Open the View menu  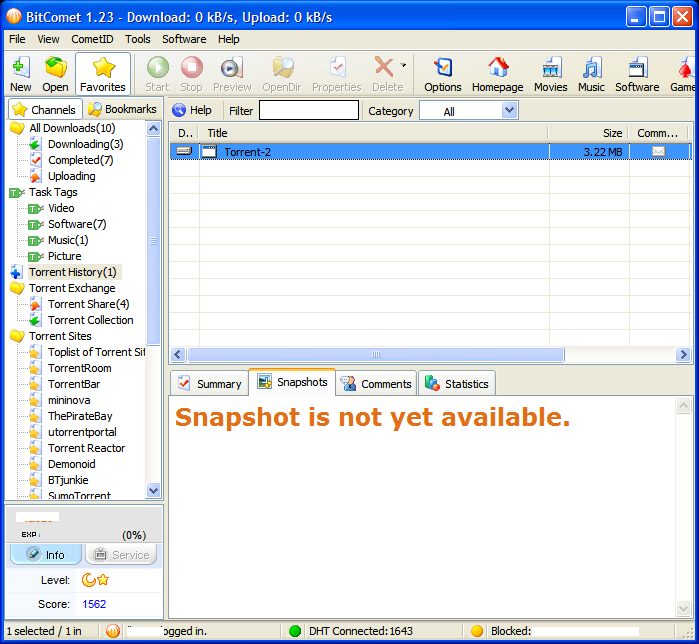coord(48,39)
